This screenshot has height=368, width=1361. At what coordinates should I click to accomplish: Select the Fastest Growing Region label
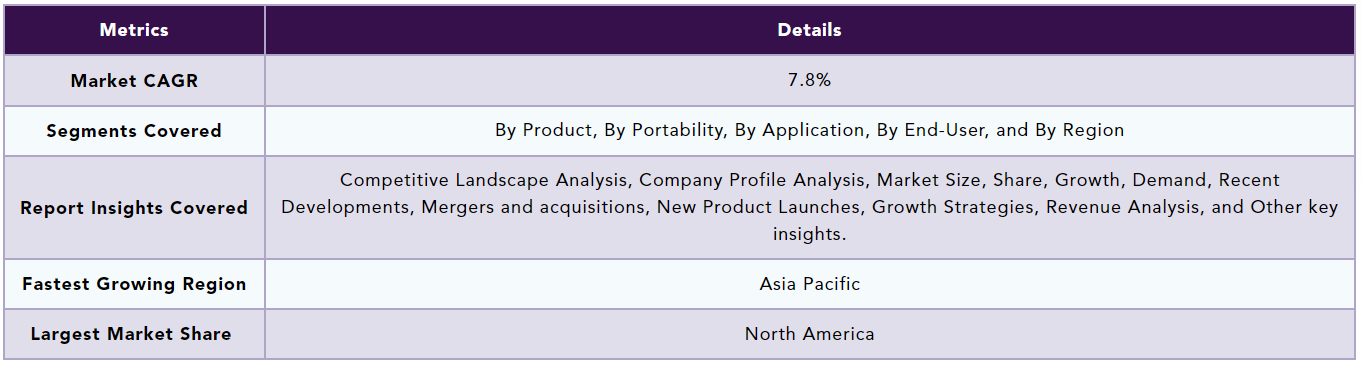[134, 284]
